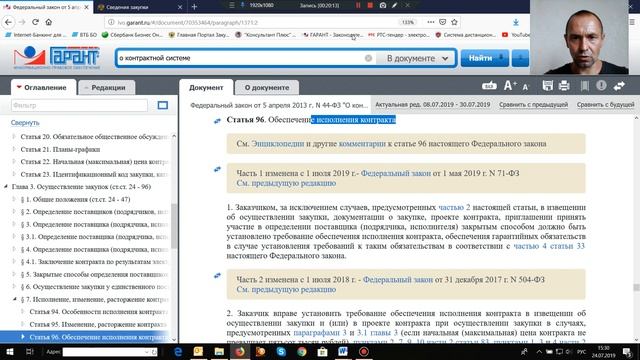The height and width of the screenshot is (360, 640).
Task: Click the exclamation mark info icon
Action: point(601,86)
